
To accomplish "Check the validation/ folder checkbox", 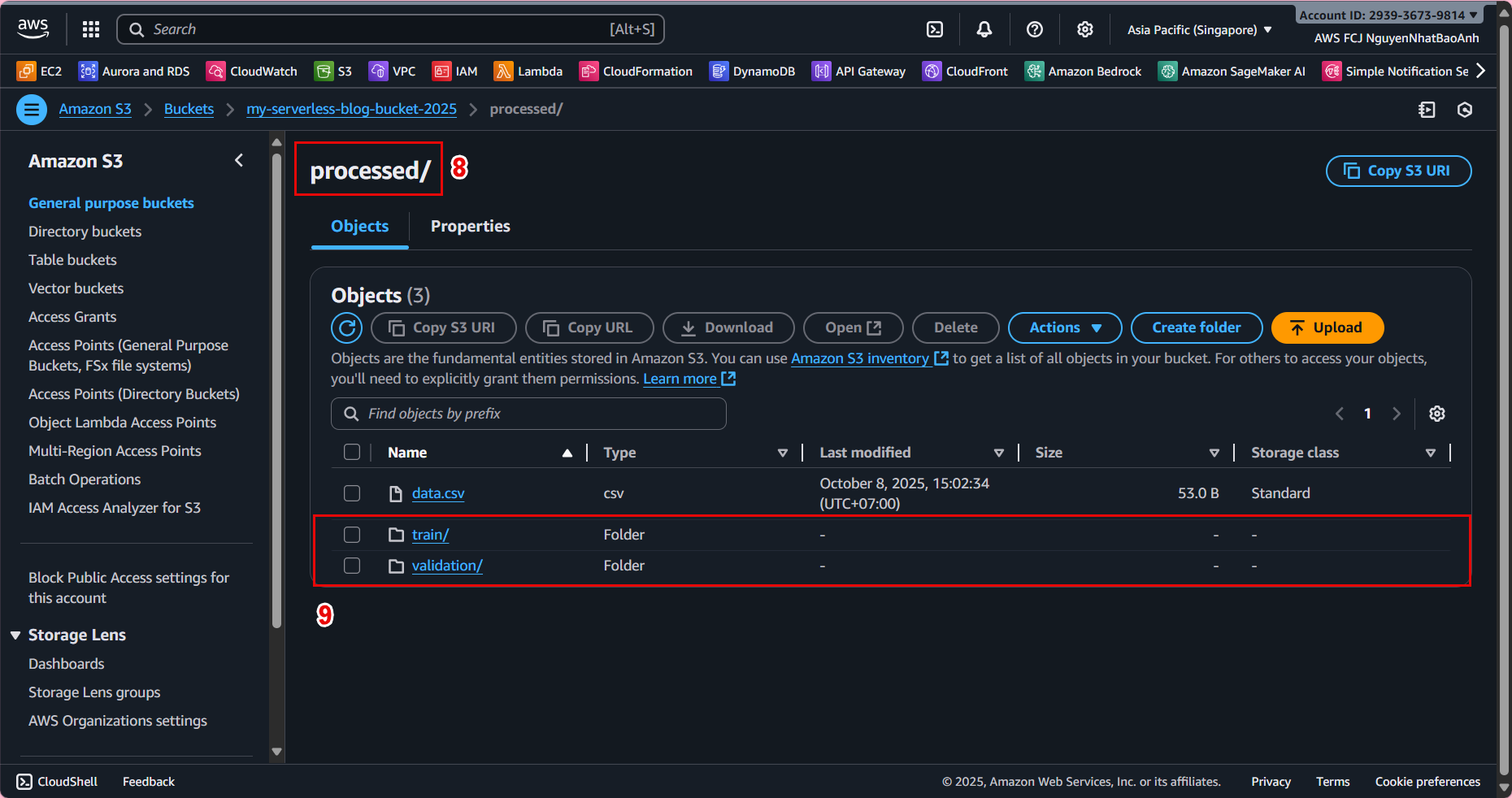I will 352,566.
